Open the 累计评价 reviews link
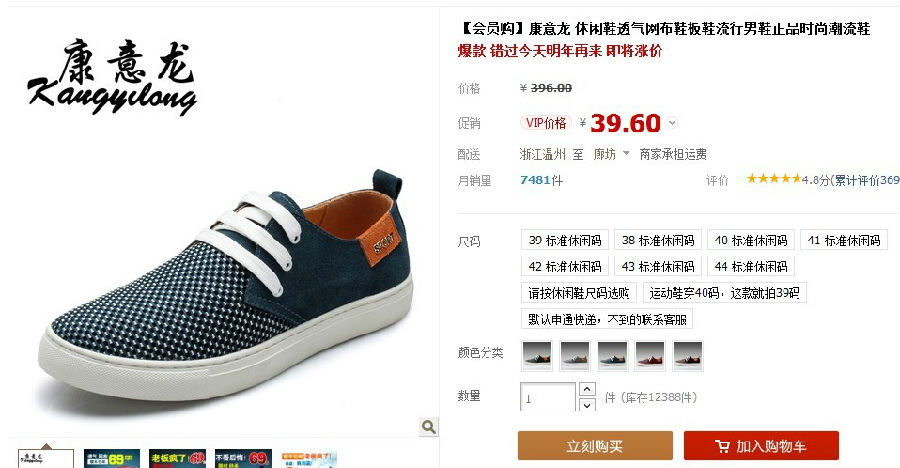This screenshot has height=468, width=900. click(x=867, y=180)
